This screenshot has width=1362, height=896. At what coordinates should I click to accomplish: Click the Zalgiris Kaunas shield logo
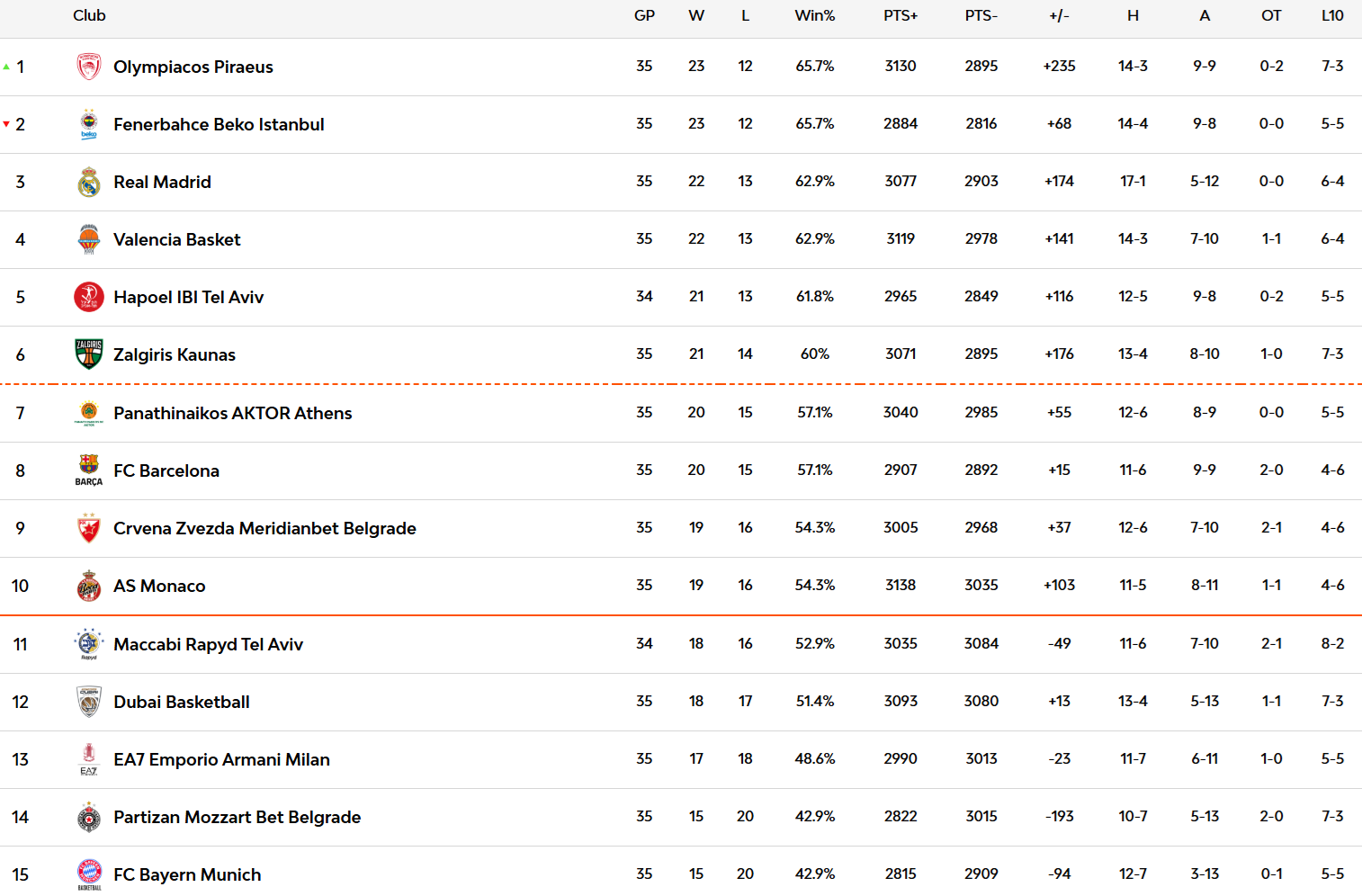(x=88, y=354)
